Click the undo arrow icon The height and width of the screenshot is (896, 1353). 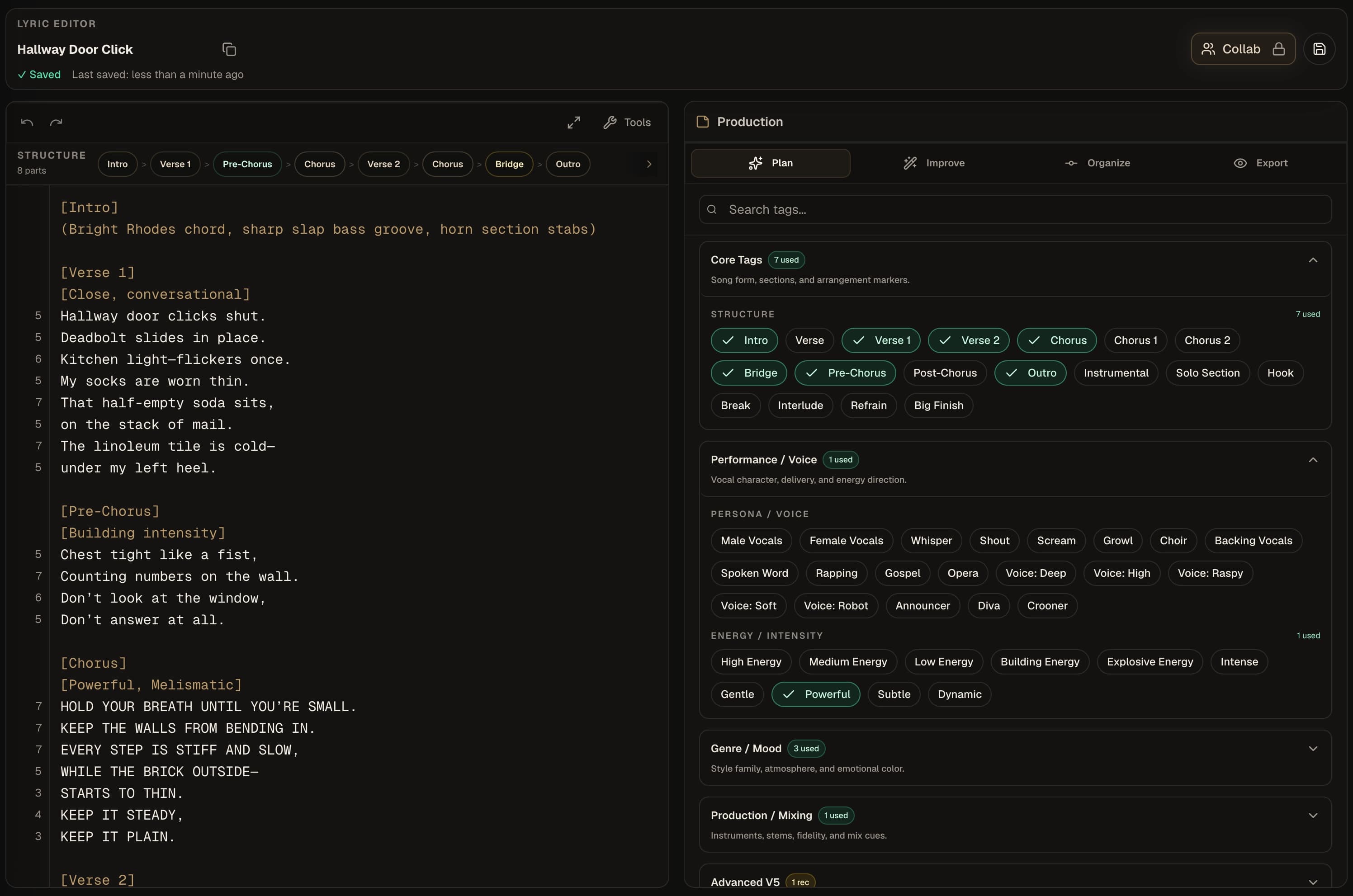click(x=27, y=123)
